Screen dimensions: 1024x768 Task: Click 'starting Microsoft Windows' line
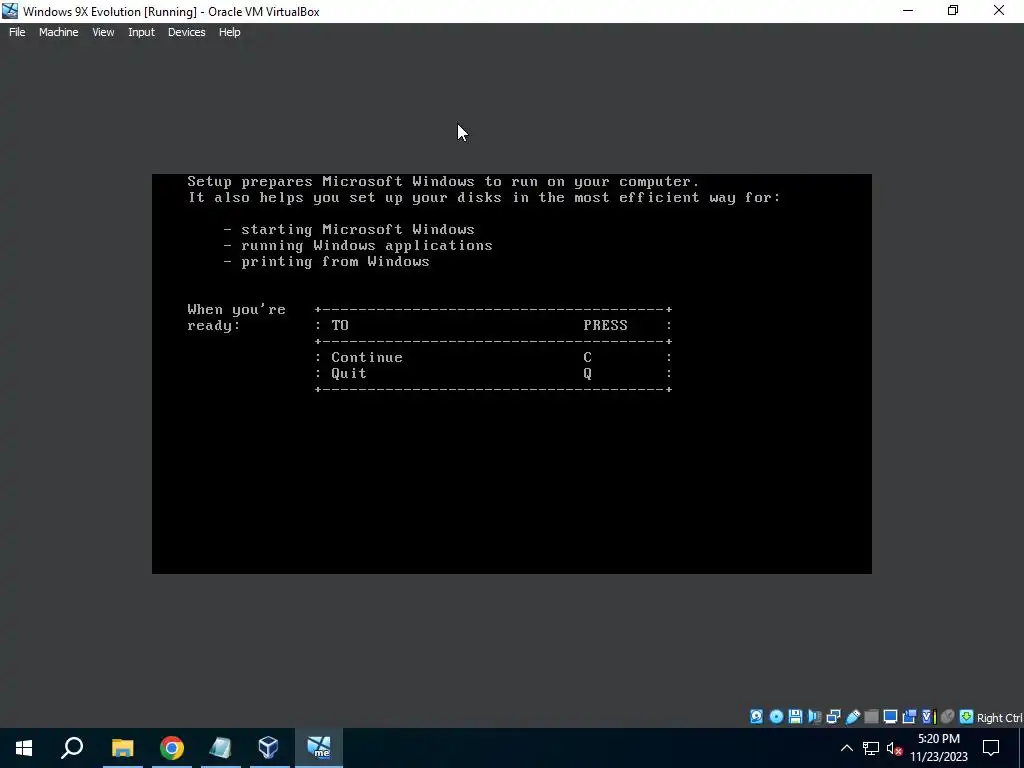[358, 229]
